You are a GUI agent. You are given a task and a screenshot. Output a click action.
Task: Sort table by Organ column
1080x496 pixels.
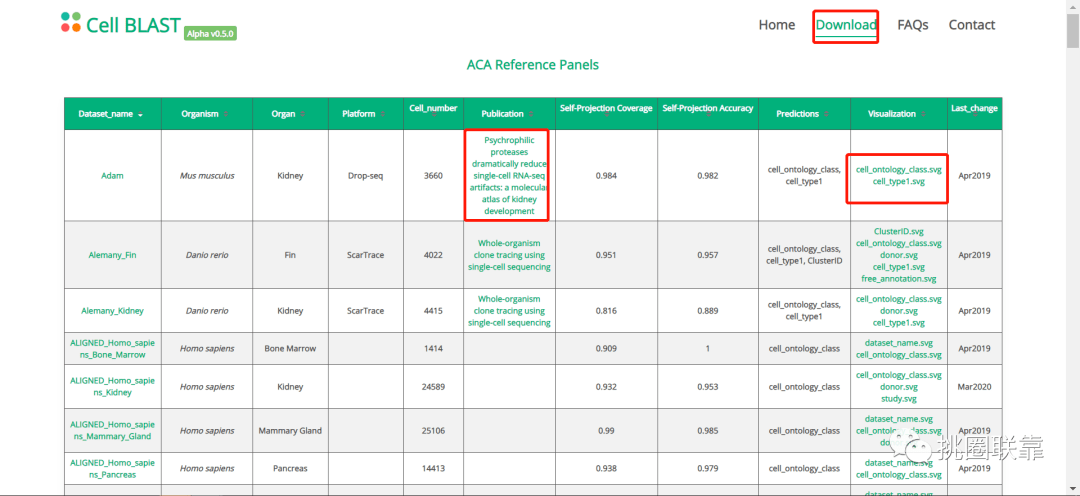click(289, 114)
